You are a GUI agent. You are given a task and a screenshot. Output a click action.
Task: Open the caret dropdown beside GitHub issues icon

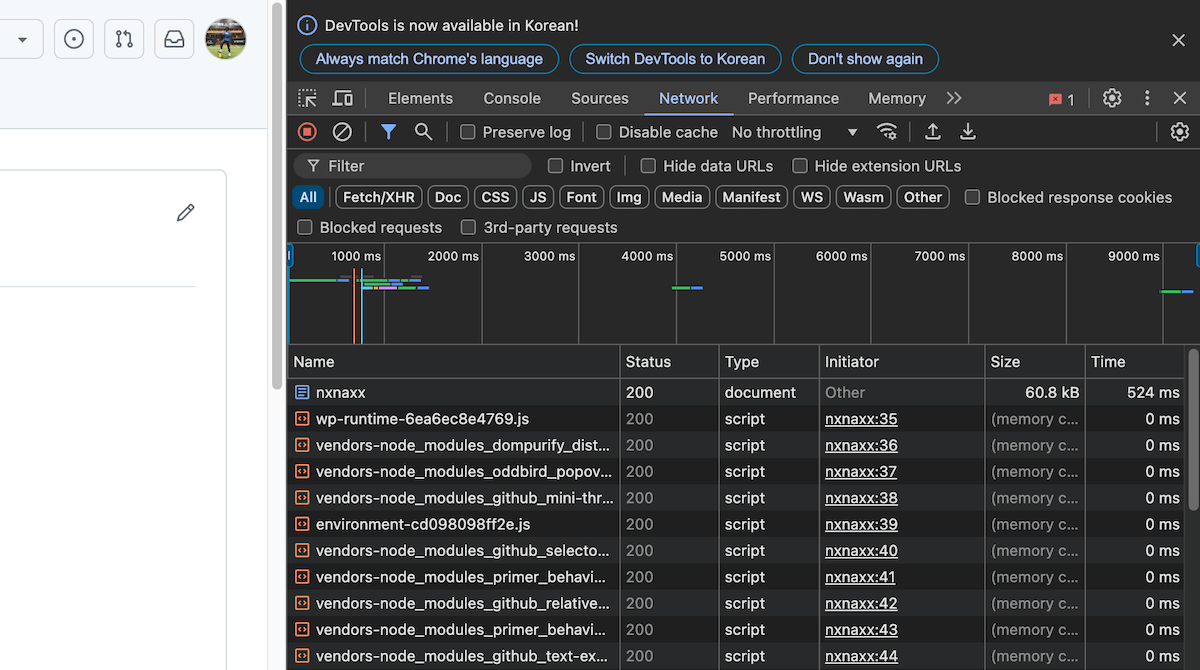(x=22, y=40)
